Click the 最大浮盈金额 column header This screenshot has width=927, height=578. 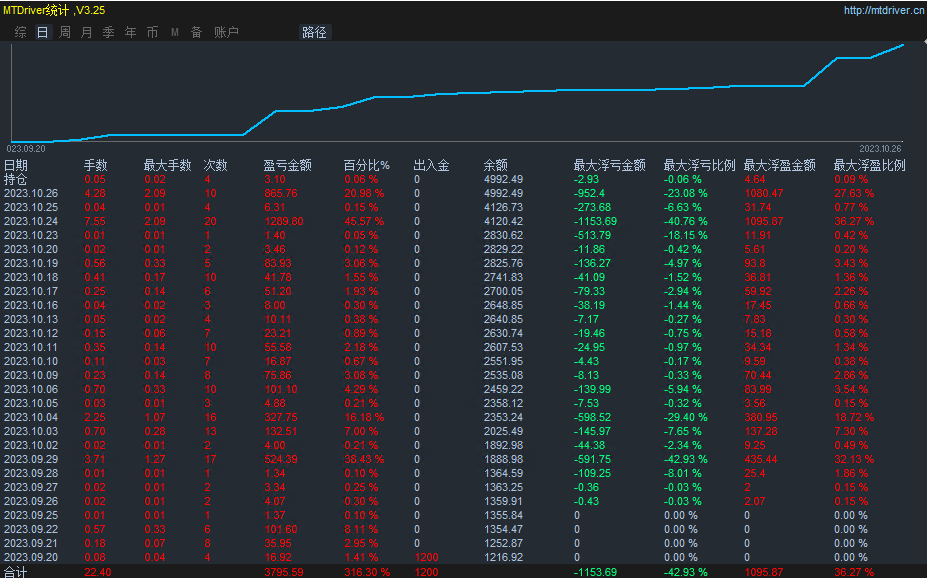780,165
